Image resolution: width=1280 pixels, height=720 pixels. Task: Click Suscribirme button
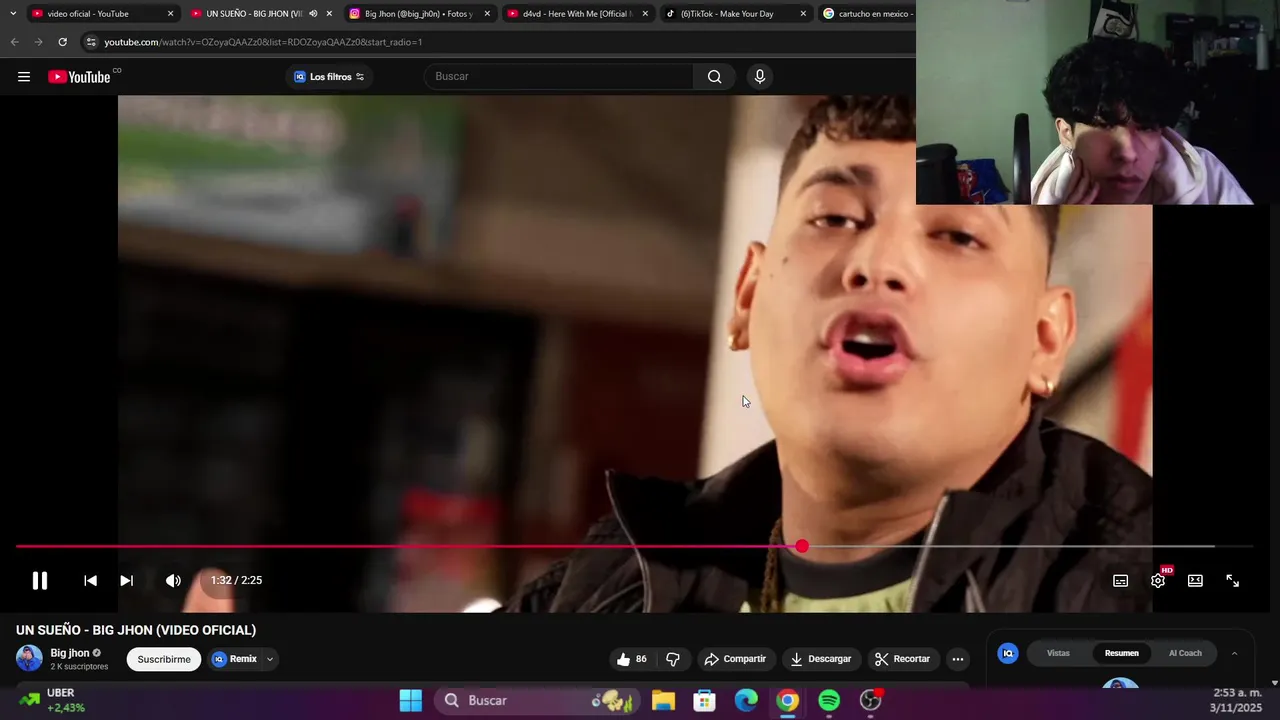coord(164,659)
